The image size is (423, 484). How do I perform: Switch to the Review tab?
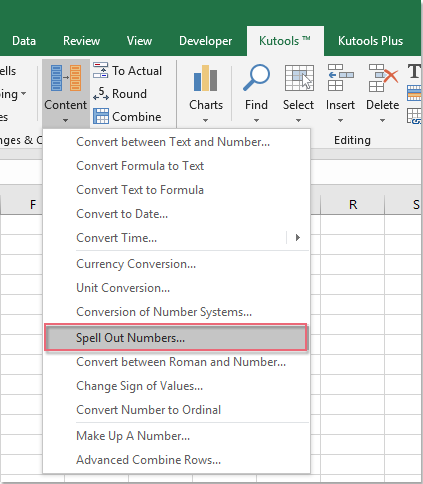(x=81, y=41)
